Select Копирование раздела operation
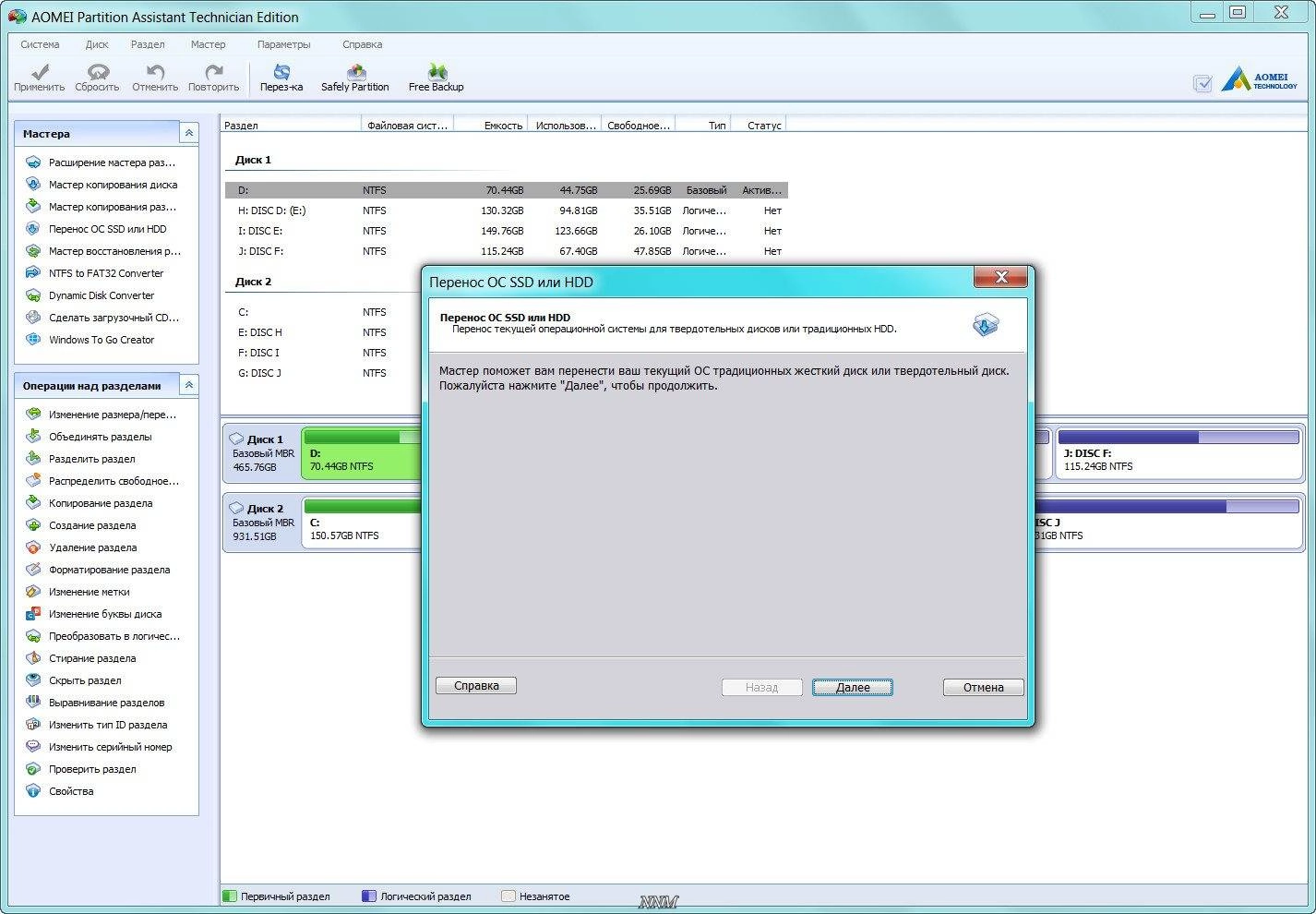Screen dimensions: 1316x914 click(x=90, y=503)
